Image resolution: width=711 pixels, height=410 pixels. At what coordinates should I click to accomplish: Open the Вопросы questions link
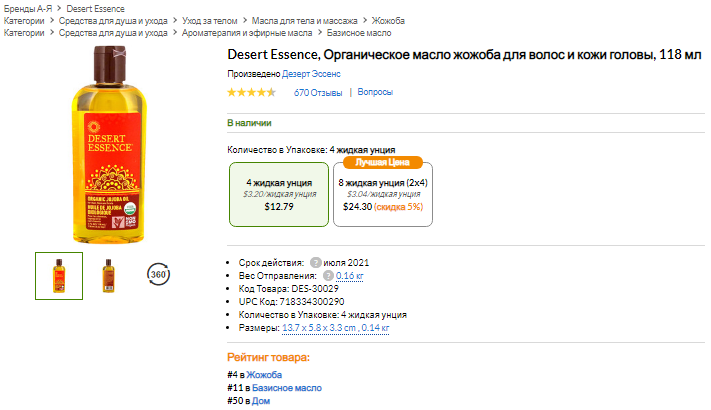point(375,92)
